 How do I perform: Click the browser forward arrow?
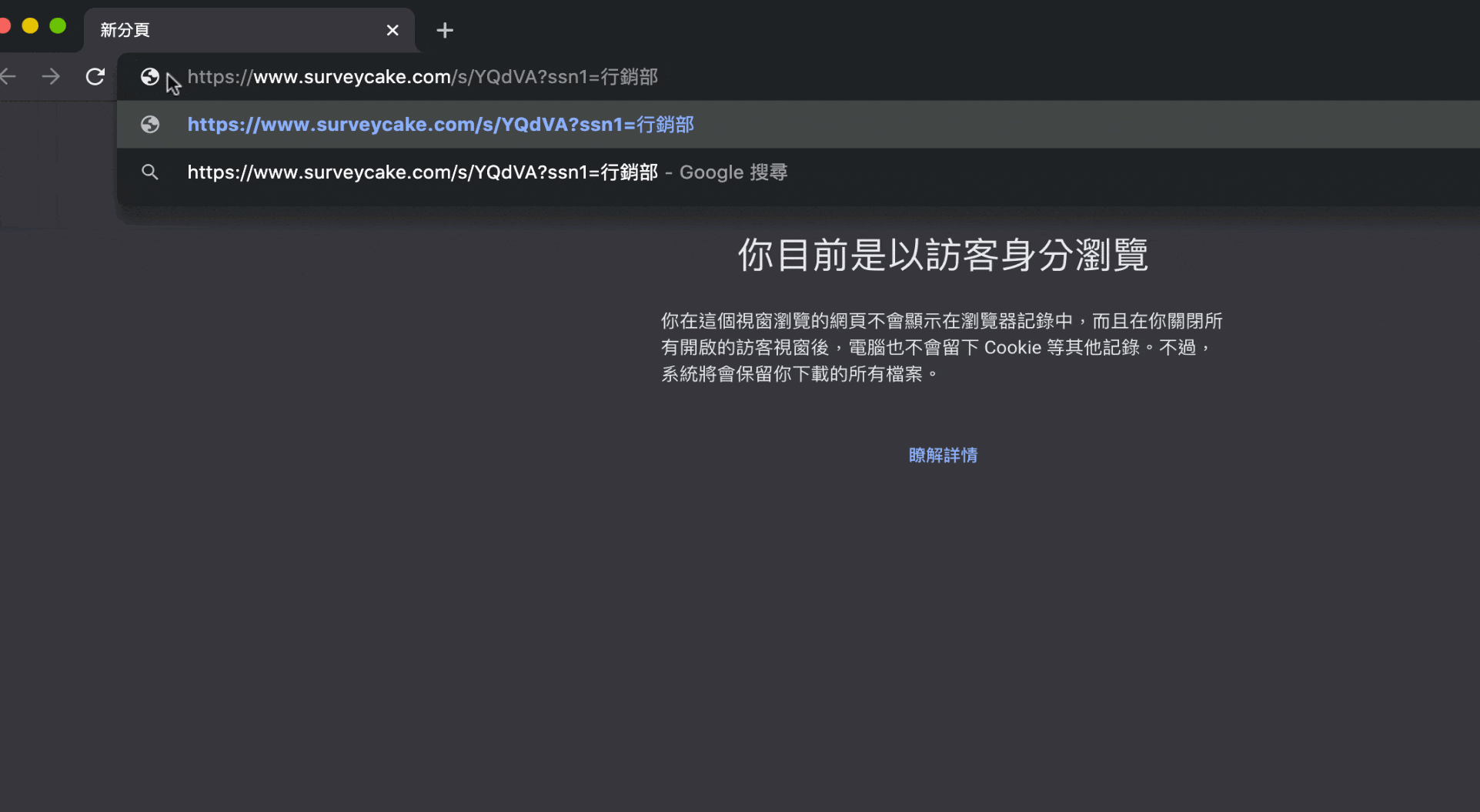coord(51,76)
